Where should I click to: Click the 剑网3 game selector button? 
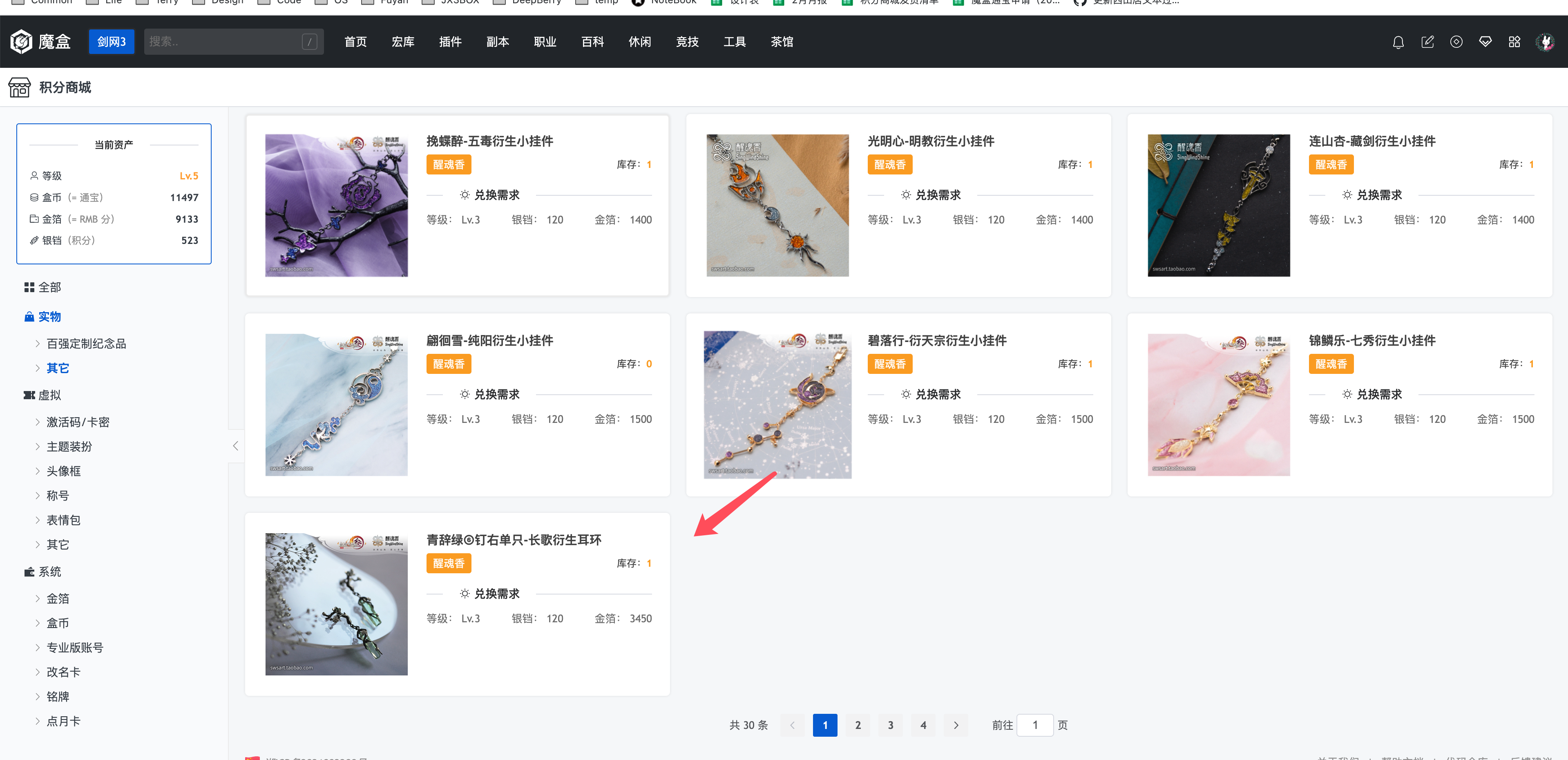coord(112,41)
